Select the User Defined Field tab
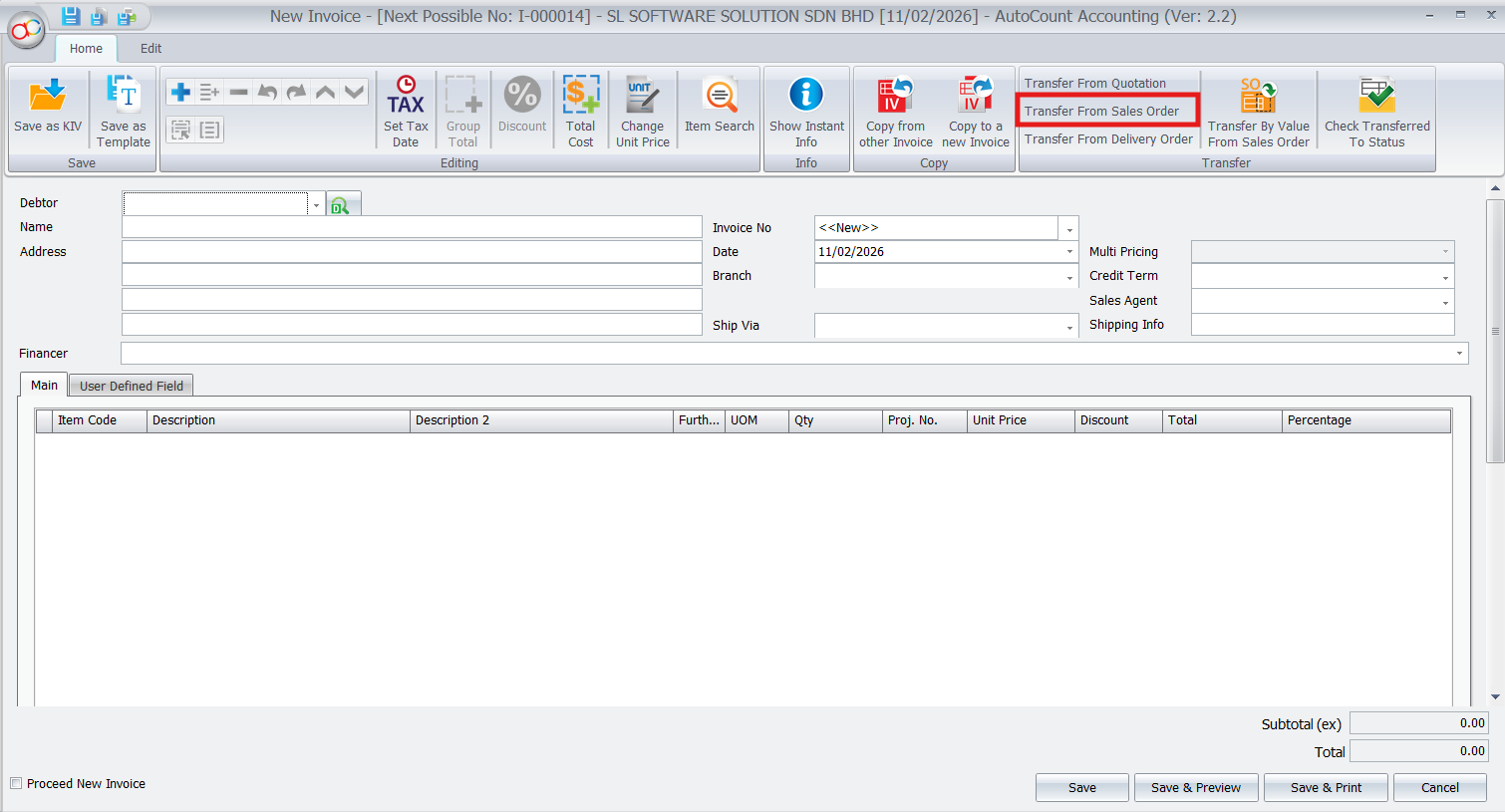This screenshot has width=1505, height=812. pos(132,387)
